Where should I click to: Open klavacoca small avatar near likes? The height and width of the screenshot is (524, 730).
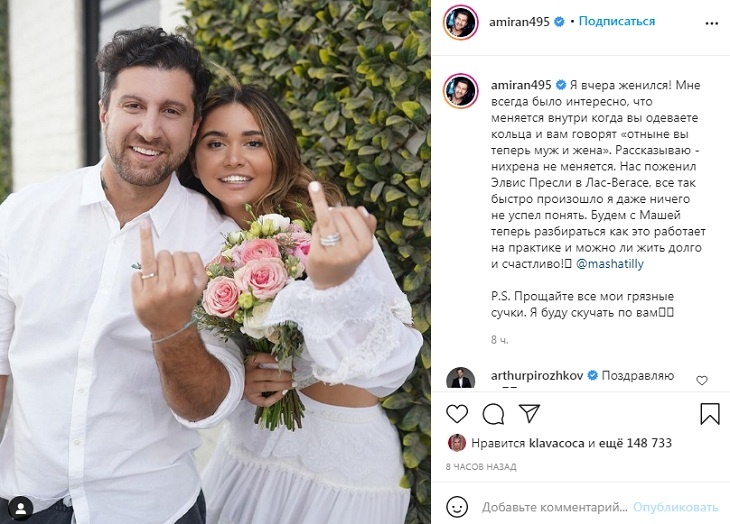pos(457,443)
